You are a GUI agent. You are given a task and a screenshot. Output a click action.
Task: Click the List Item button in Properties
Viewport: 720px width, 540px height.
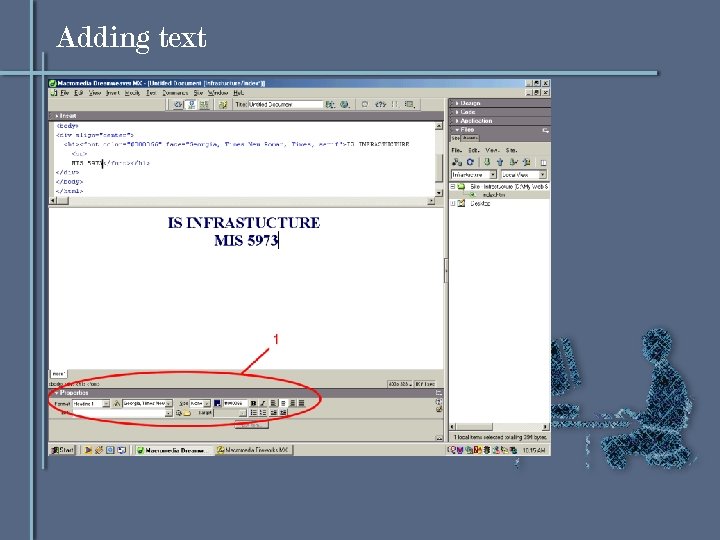(252, 426)
